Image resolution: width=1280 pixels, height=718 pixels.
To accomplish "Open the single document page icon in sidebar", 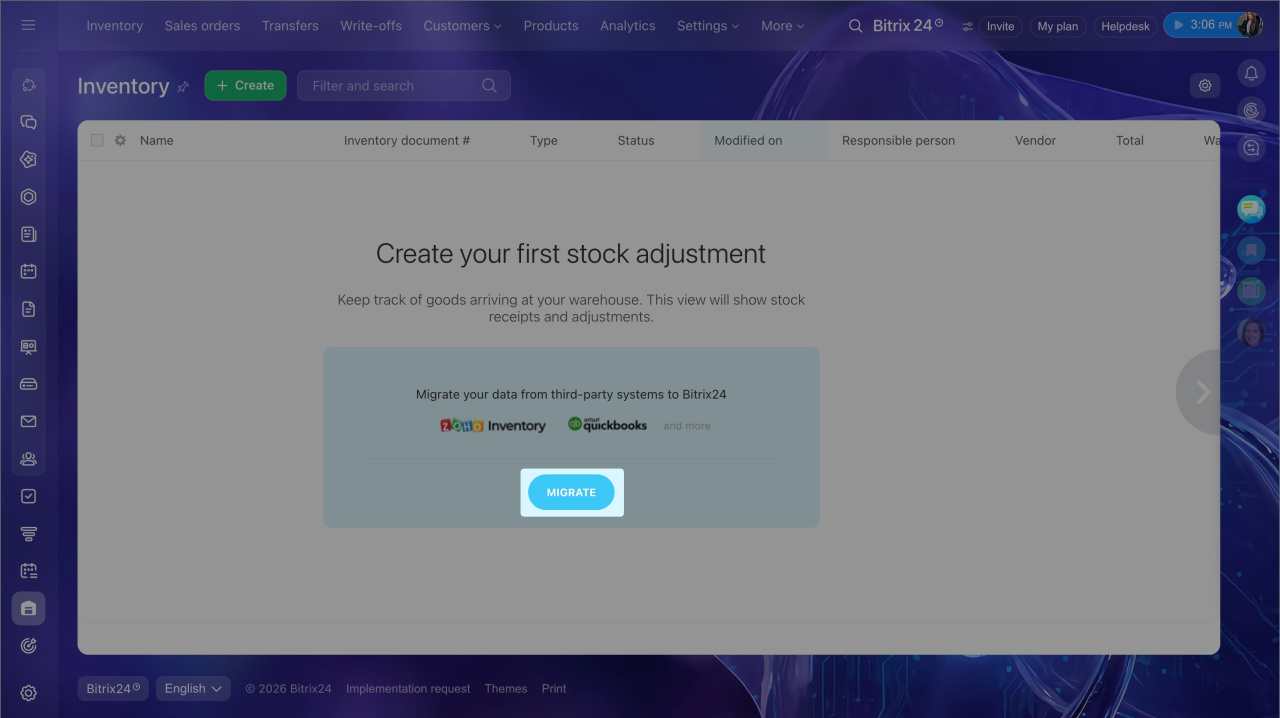I will coord(28,309).
